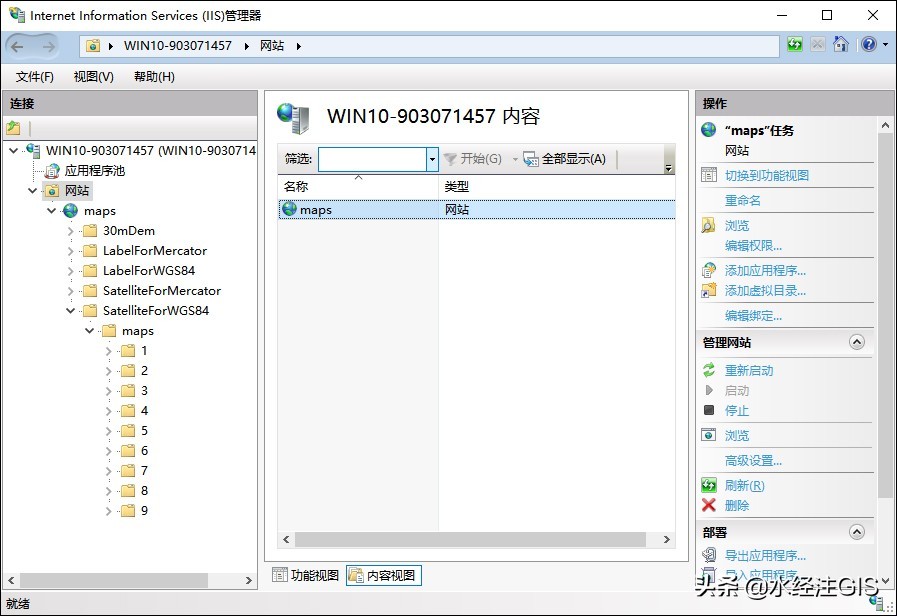Click the 重新启动 restart icon
This screenshot has width=897, height=616.
coord(709,371)
